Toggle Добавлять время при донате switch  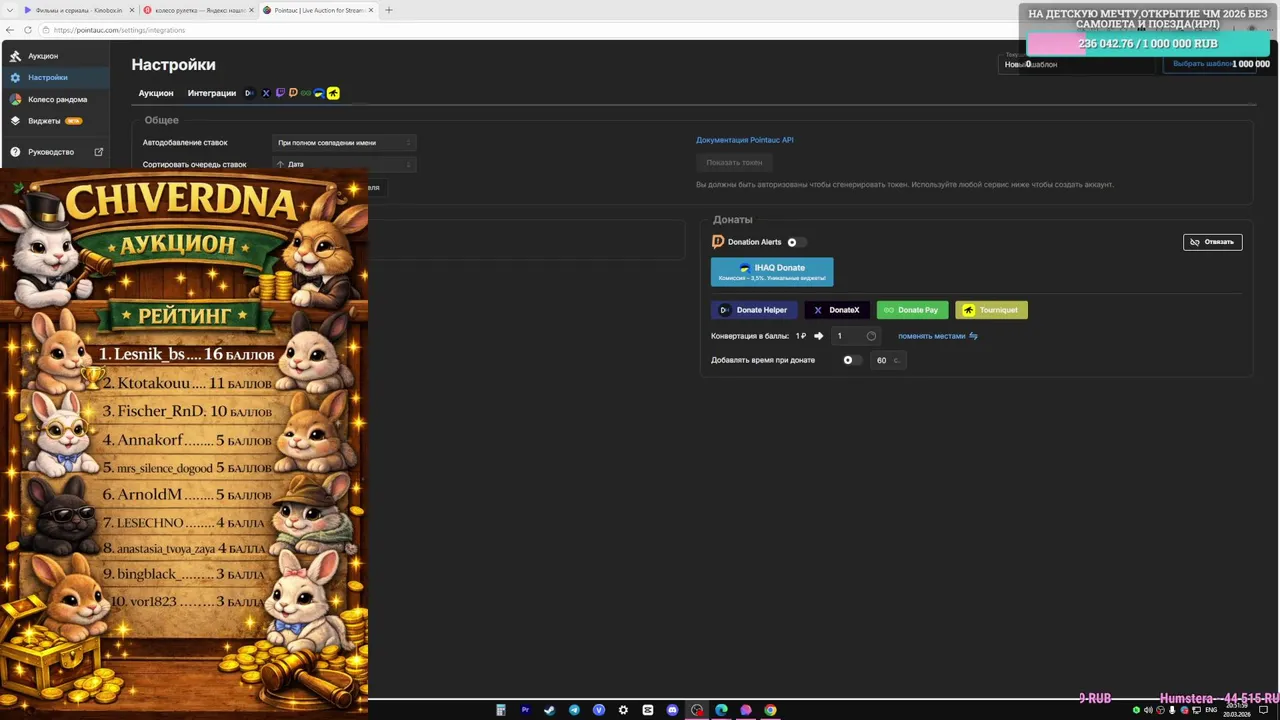(852, 360)
